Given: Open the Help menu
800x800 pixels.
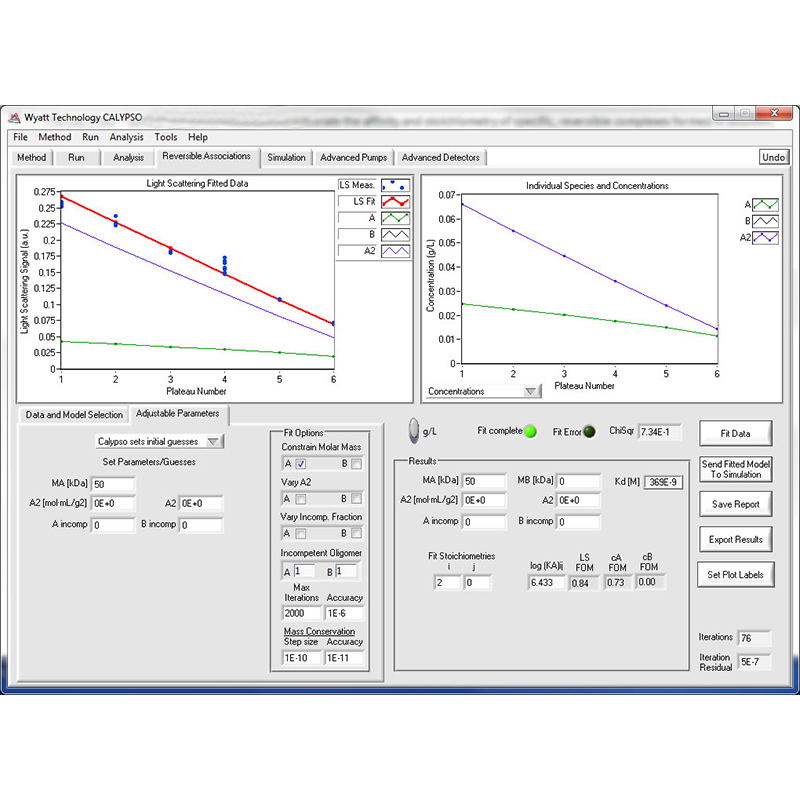Looking at the screenshot, I should 197,137.
